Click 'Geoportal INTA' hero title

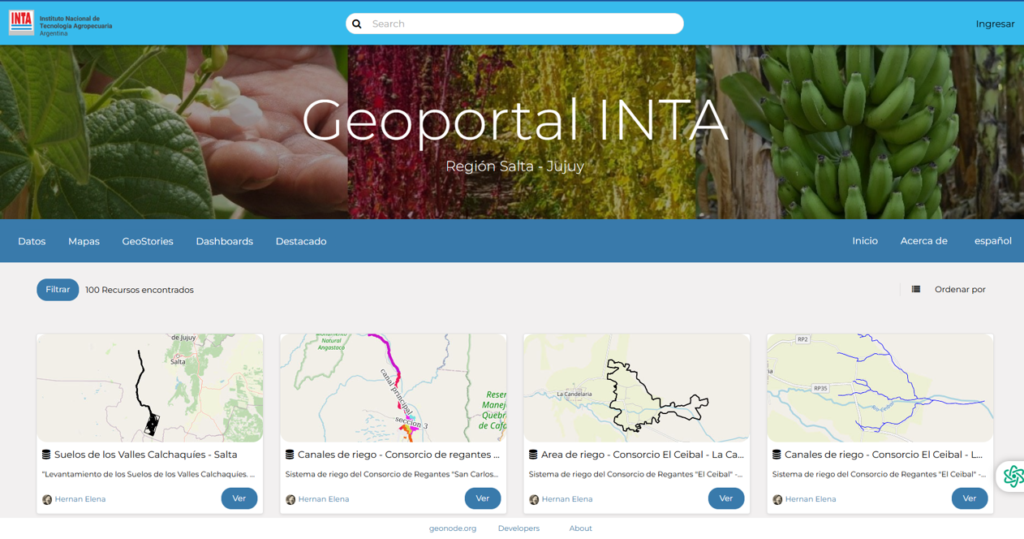[x=515, y=120]
